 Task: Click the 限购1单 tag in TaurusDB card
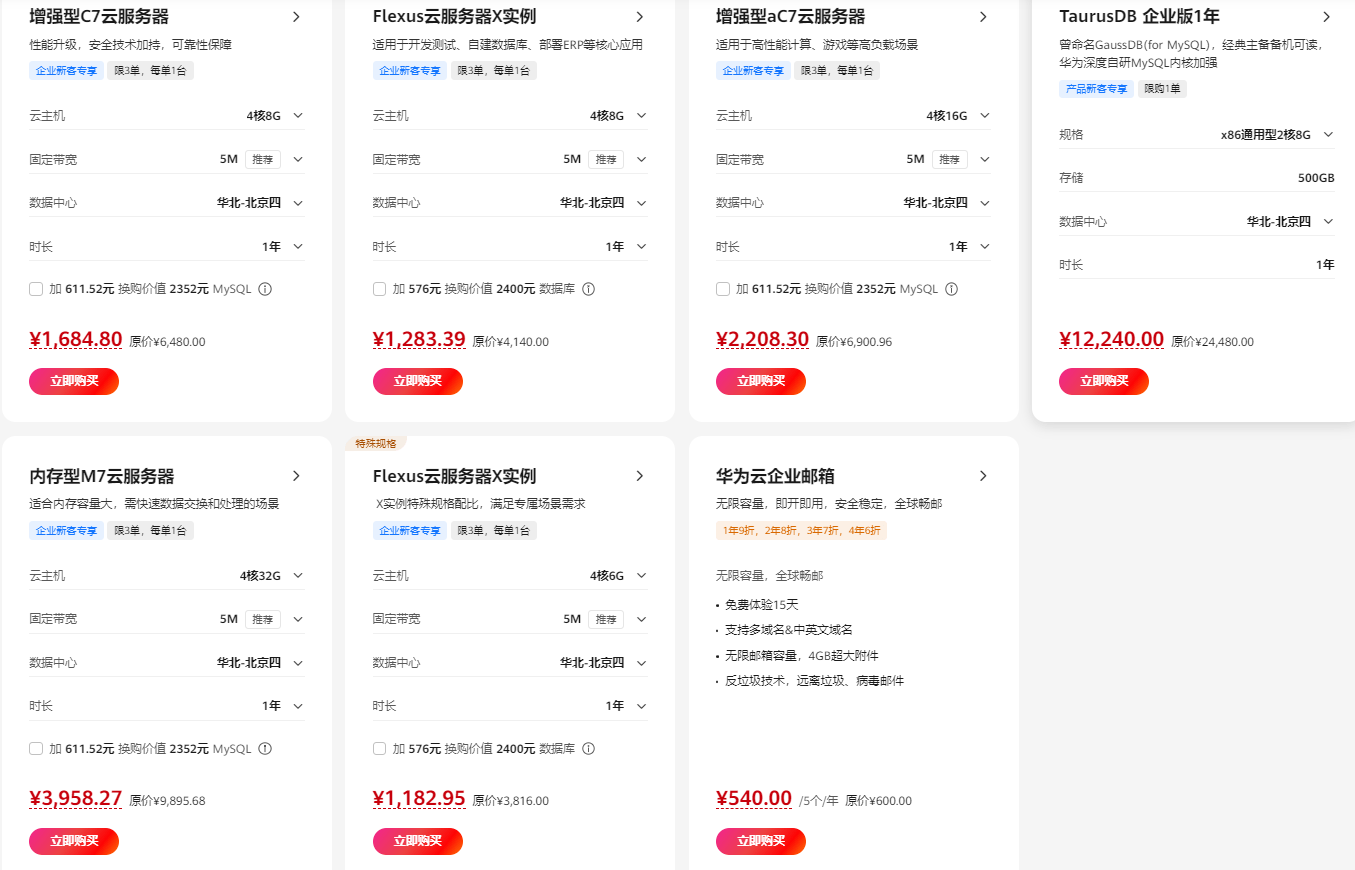tap(1162, 89)
